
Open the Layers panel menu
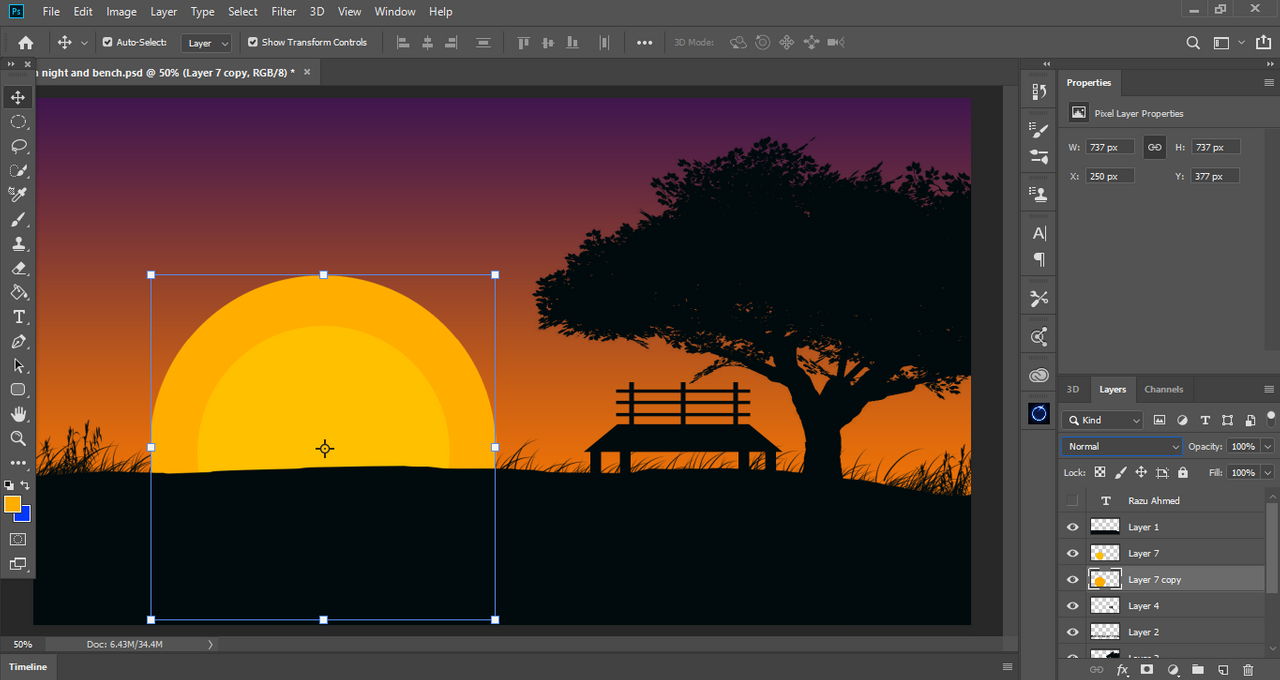[x=1269, y=389]
